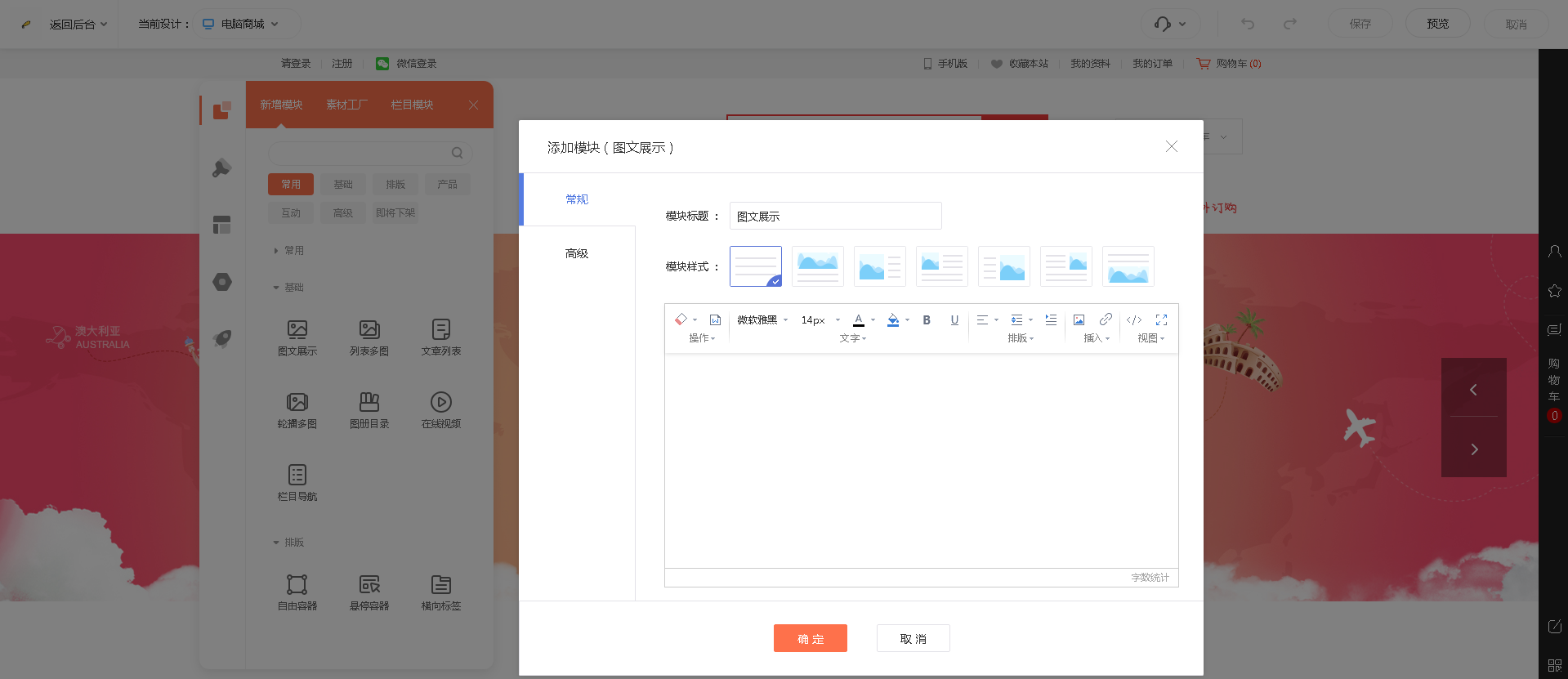Select the 基础 category filter
The width and height of the screenshot is (1568, 679).
(x=343, y=184)
